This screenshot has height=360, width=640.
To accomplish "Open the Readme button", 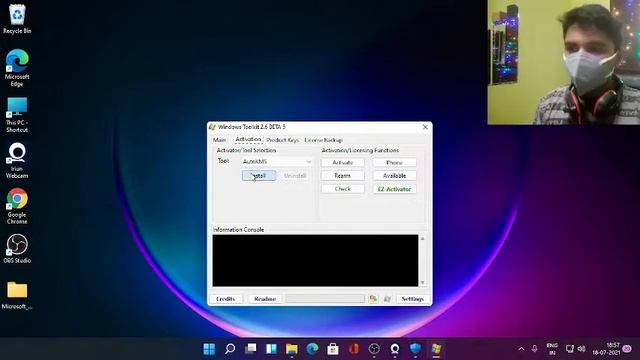I will click(x=265, y=299).
